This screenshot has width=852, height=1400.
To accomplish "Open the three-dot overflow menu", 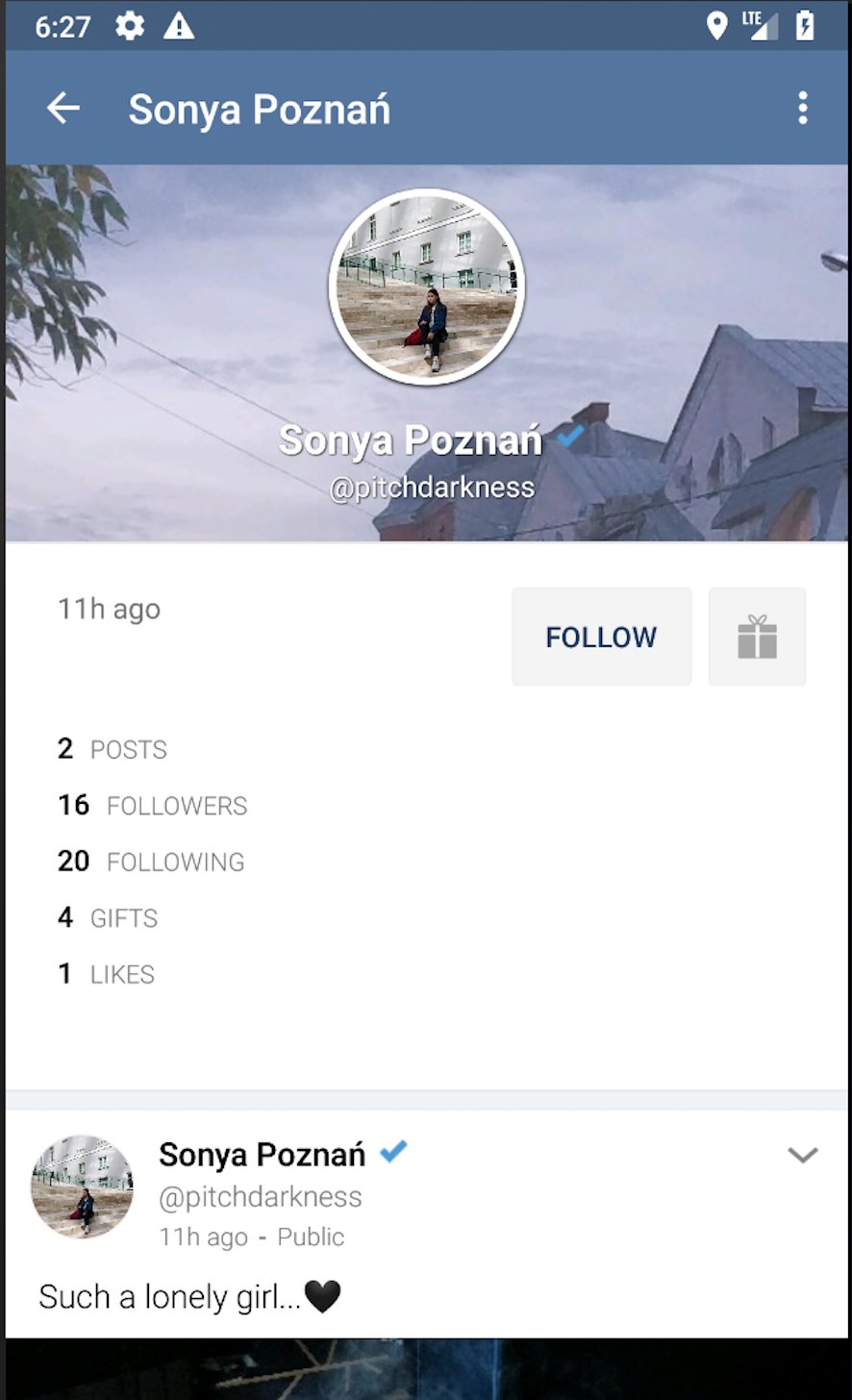I will click(x=803, y=109).
